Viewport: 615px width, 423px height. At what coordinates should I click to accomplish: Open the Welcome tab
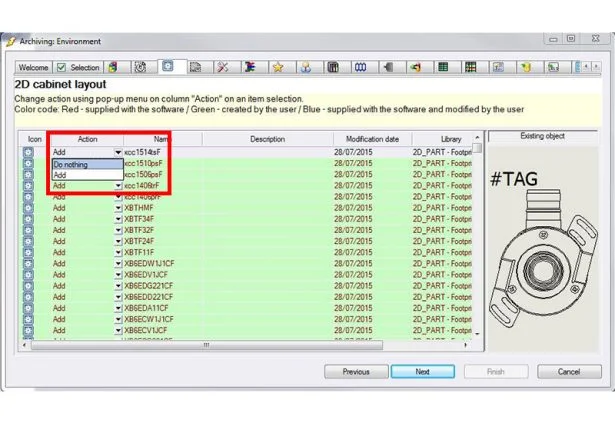[32, 67]
